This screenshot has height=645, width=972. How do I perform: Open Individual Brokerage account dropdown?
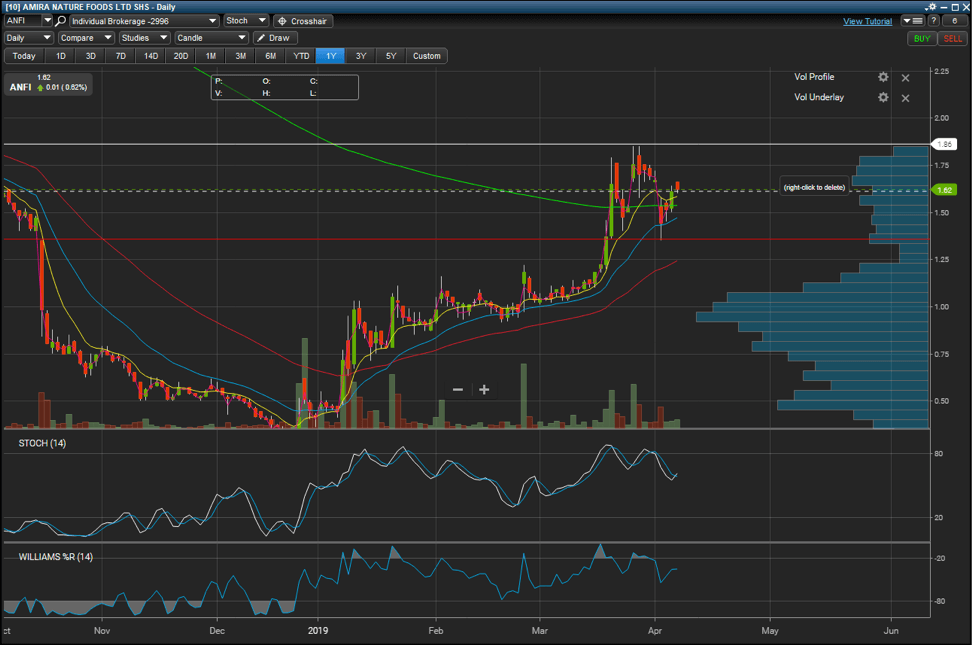click(x=144, y=21)
